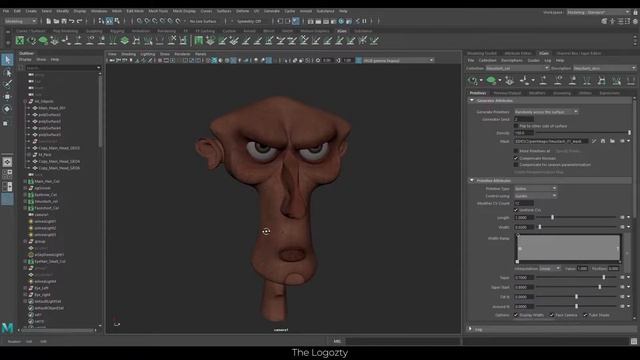Click the Undo arrow icon on status line
Screen dimensions: 640x360
[71, 21]
